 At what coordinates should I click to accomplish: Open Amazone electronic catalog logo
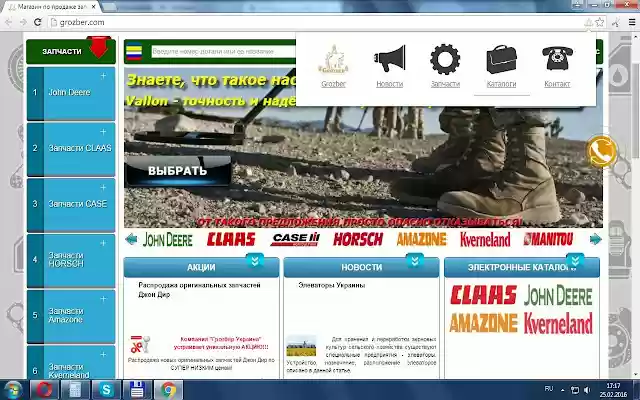tap(483, 323)
